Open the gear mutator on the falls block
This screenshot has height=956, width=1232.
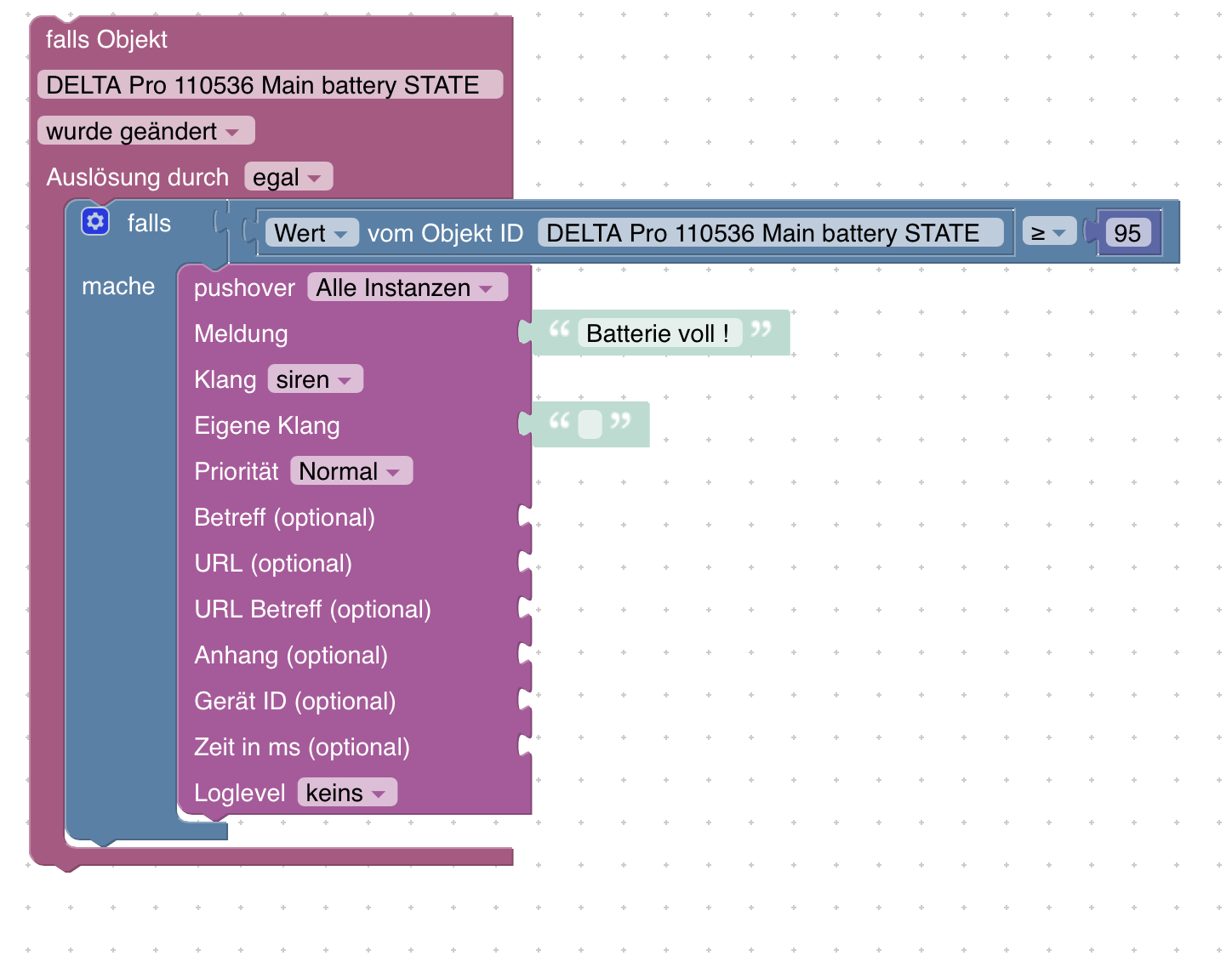pyautogui.click(x=95, y=221)
